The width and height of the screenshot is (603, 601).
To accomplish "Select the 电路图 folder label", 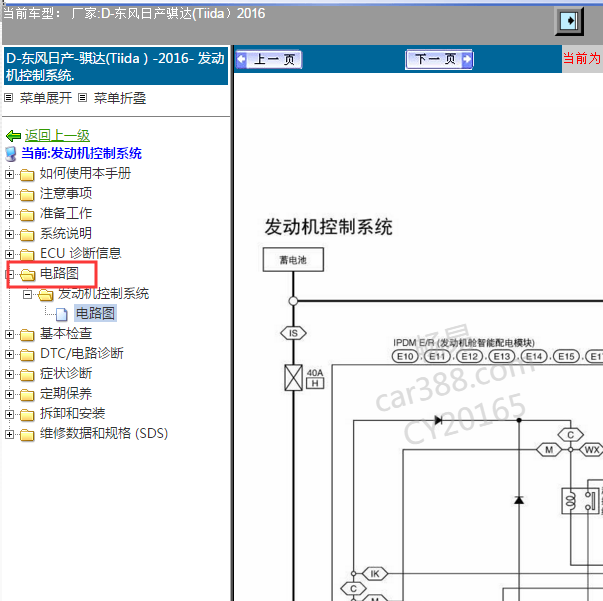I will (59, 273).
